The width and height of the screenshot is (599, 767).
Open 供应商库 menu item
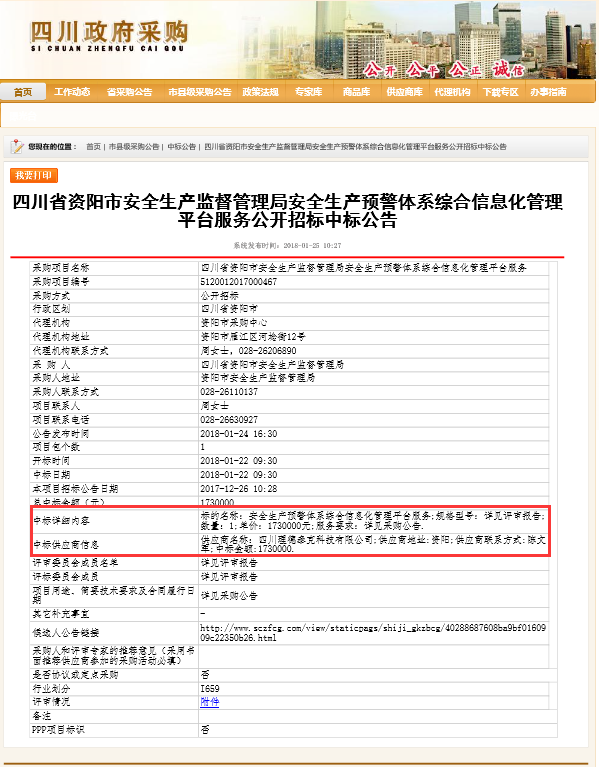(404, 91)
